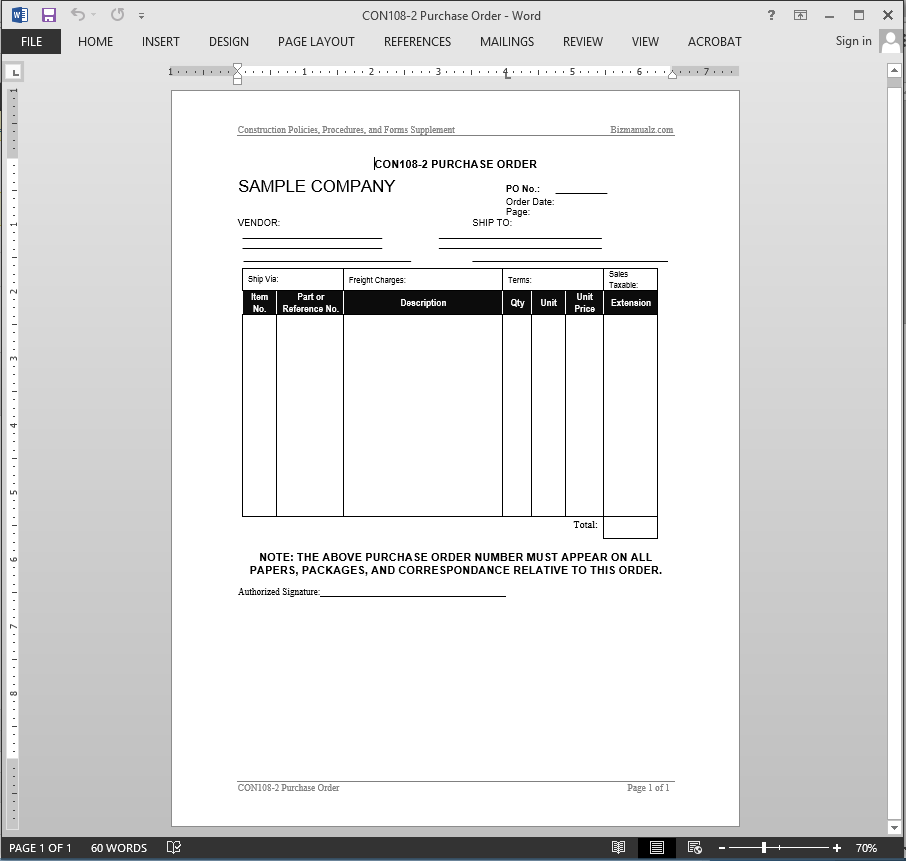Switch to the REVIEW tab
This screenshot has height=861, width=906.
coord(582,42)
